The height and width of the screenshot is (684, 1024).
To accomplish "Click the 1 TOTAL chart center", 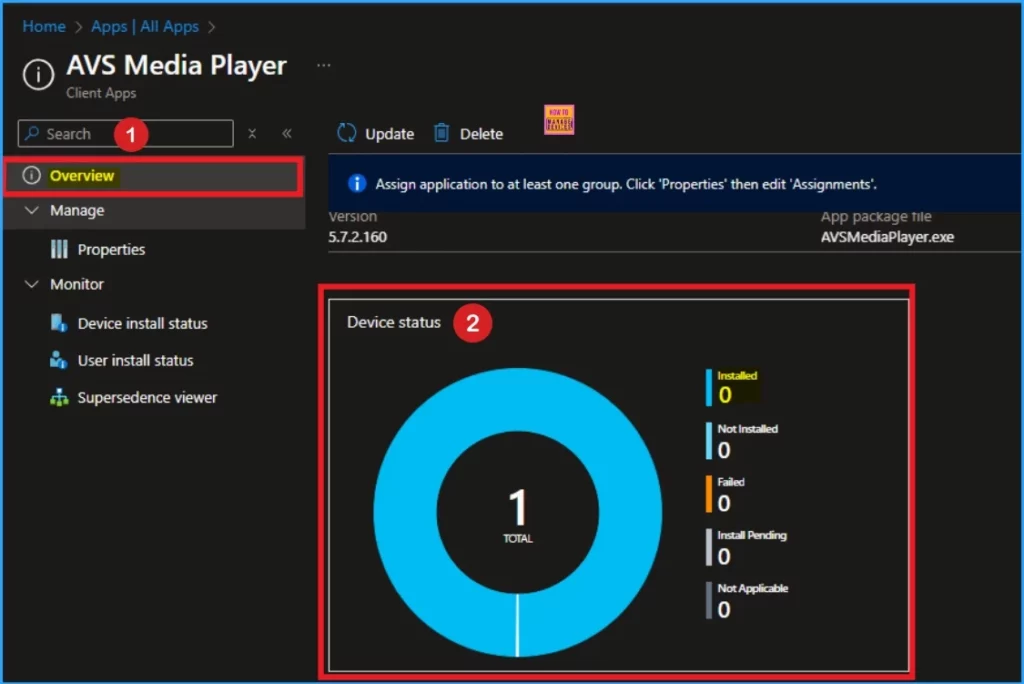I will pyautogui.click(x=517, y=515).
